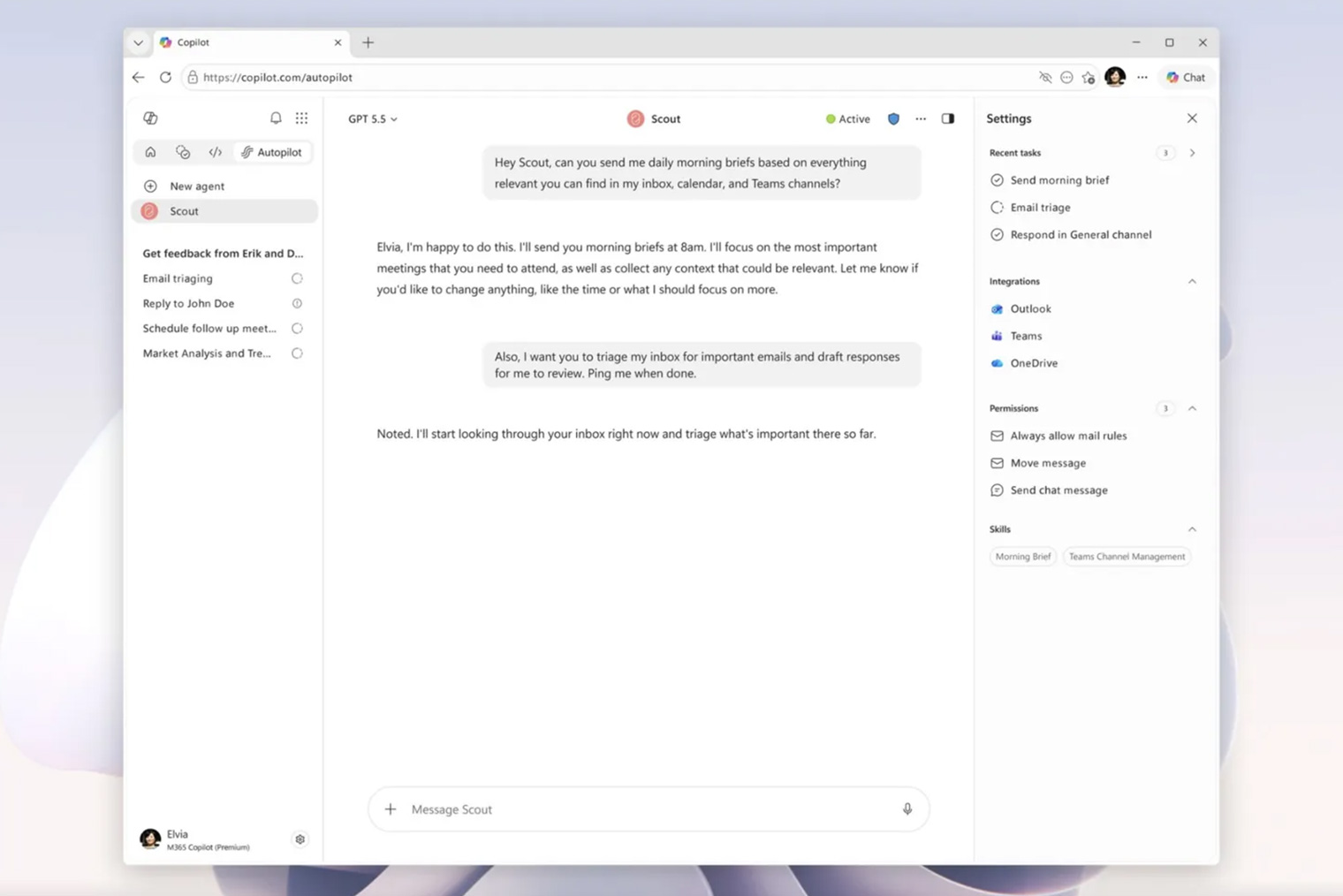Go to the Home icon tab
1343x896 pixels.
point(150,152)
